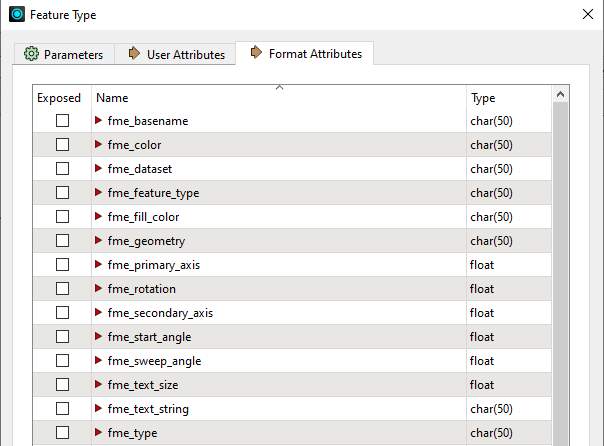Click the Exposed column header
The width and height of the screenshot is (604, 446).
click(59, 98)
